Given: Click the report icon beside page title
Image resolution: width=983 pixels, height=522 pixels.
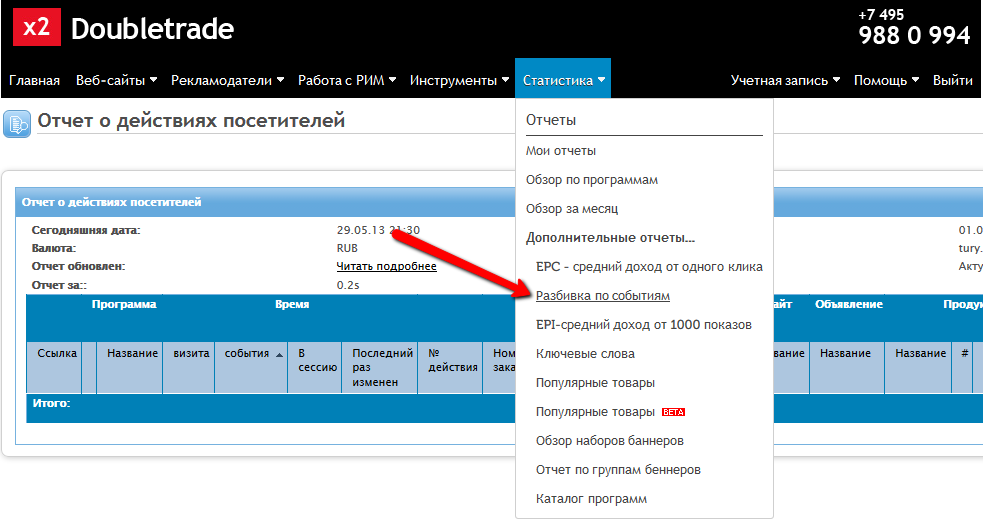Looking at the screenshot, I should point(16,123).
